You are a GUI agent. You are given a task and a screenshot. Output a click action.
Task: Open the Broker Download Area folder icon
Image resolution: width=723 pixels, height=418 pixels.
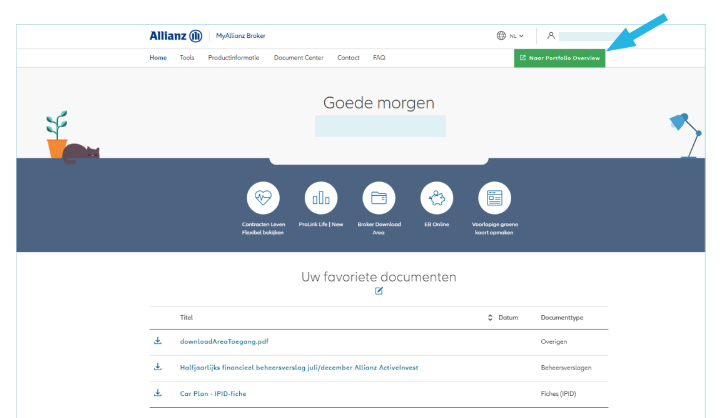(379, 198)
